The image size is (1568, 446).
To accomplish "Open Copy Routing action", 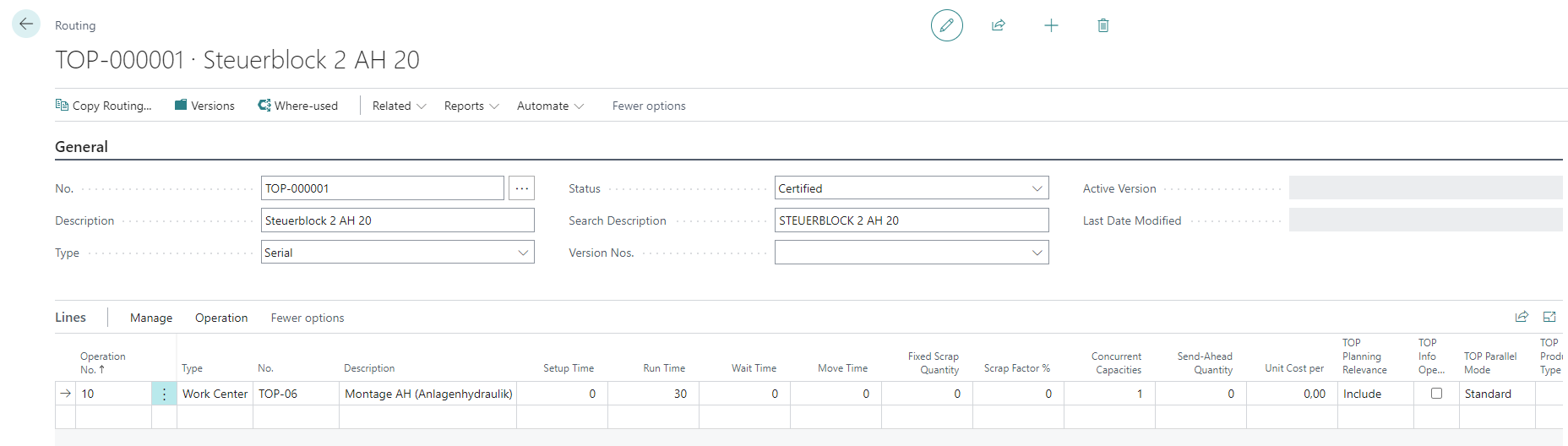I will click(x=104, y=106).
